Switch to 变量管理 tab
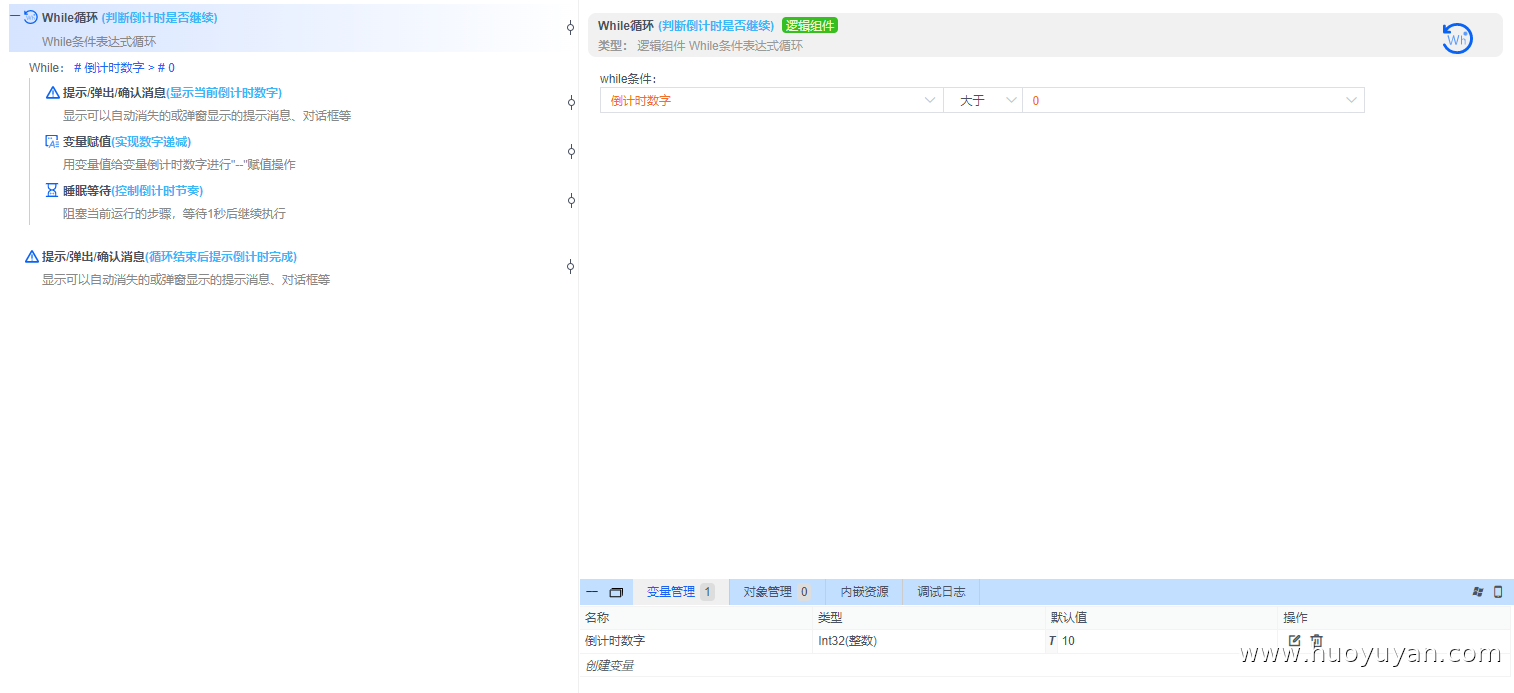1514x693 pixels. pyautogui.click(x=680, y=592)
